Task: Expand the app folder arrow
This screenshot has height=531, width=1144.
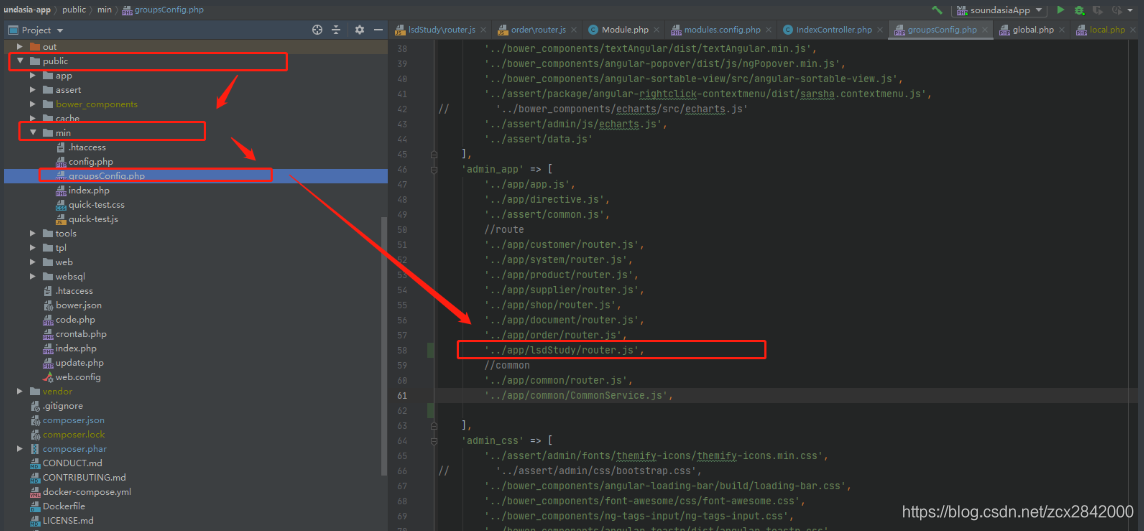Action: point(33,76)
